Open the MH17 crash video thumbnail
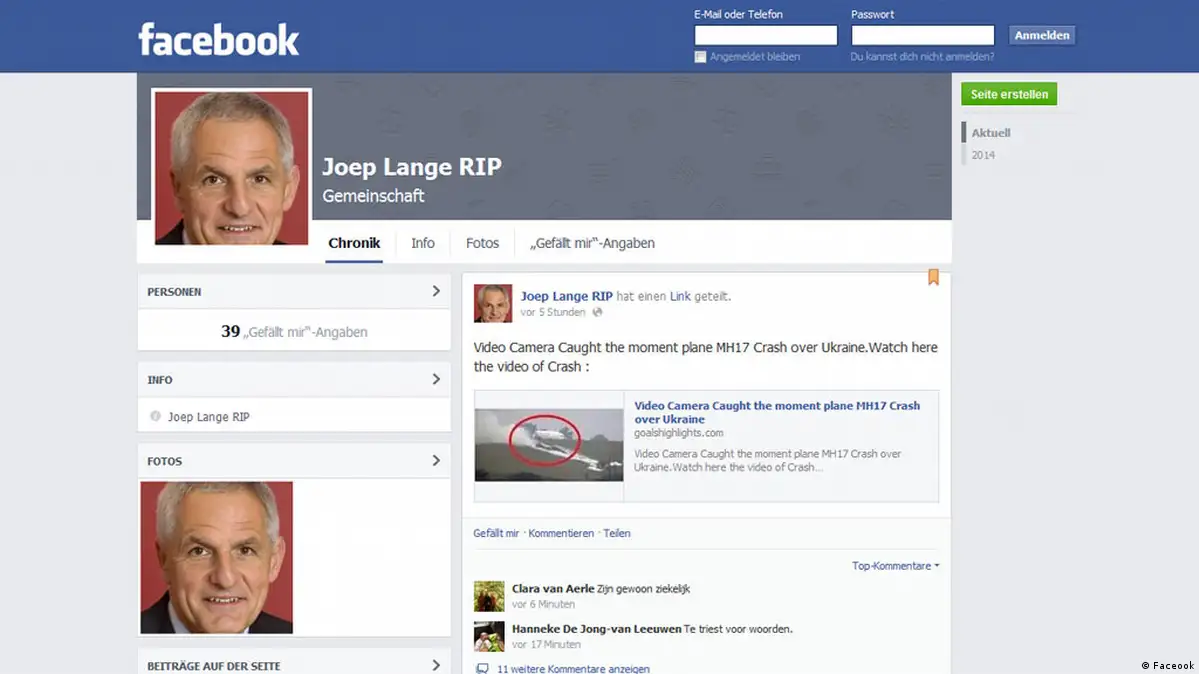The height and width of the screenshot is (674, 1199). 549,445
